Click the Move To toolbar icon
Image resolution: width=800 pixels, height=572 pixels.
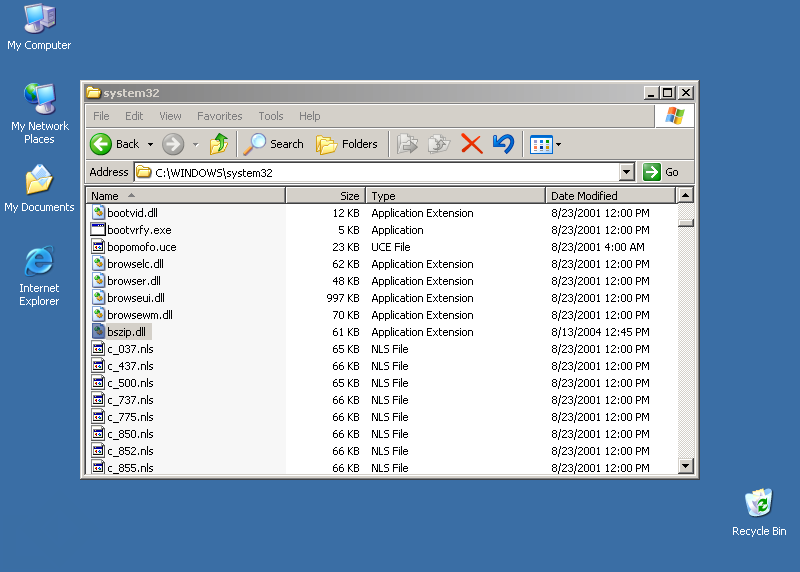coord(407,144)
